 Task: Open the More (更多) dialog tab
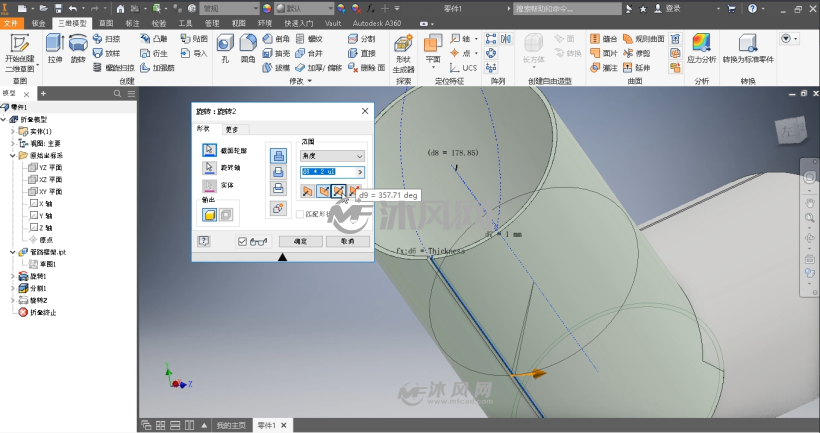coord(232,129)
